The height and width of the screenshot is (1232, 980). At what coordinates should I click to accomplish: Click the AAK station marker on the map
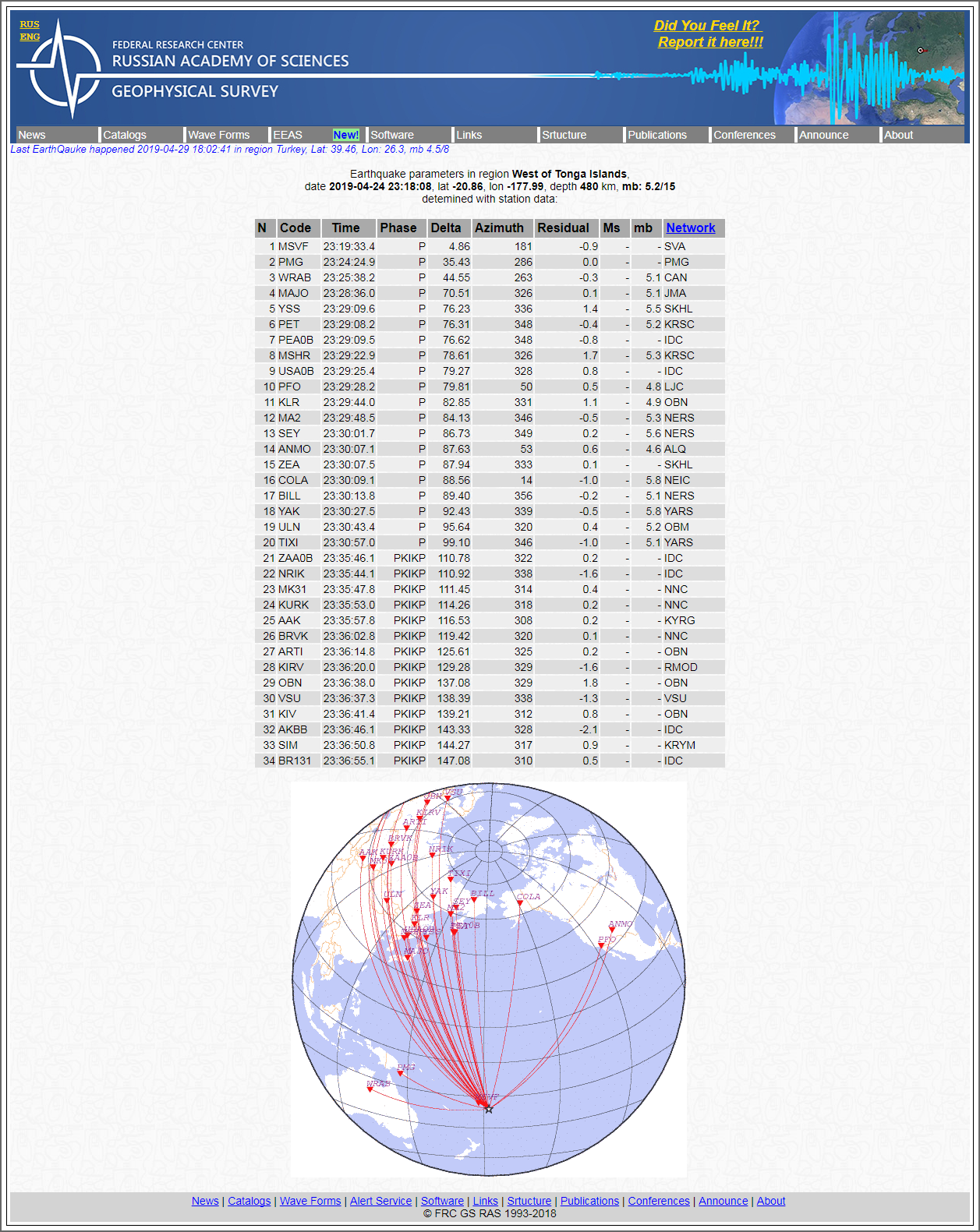(363, 859)
